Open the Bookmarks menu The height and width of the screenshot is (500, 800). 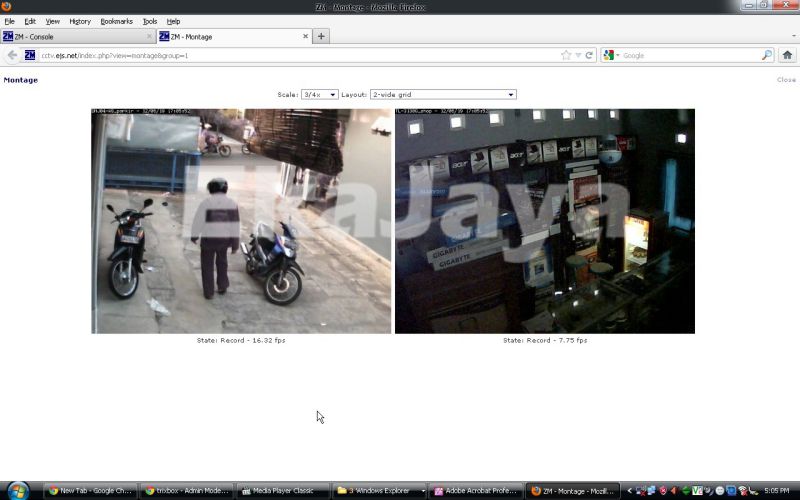click(116, 21)
